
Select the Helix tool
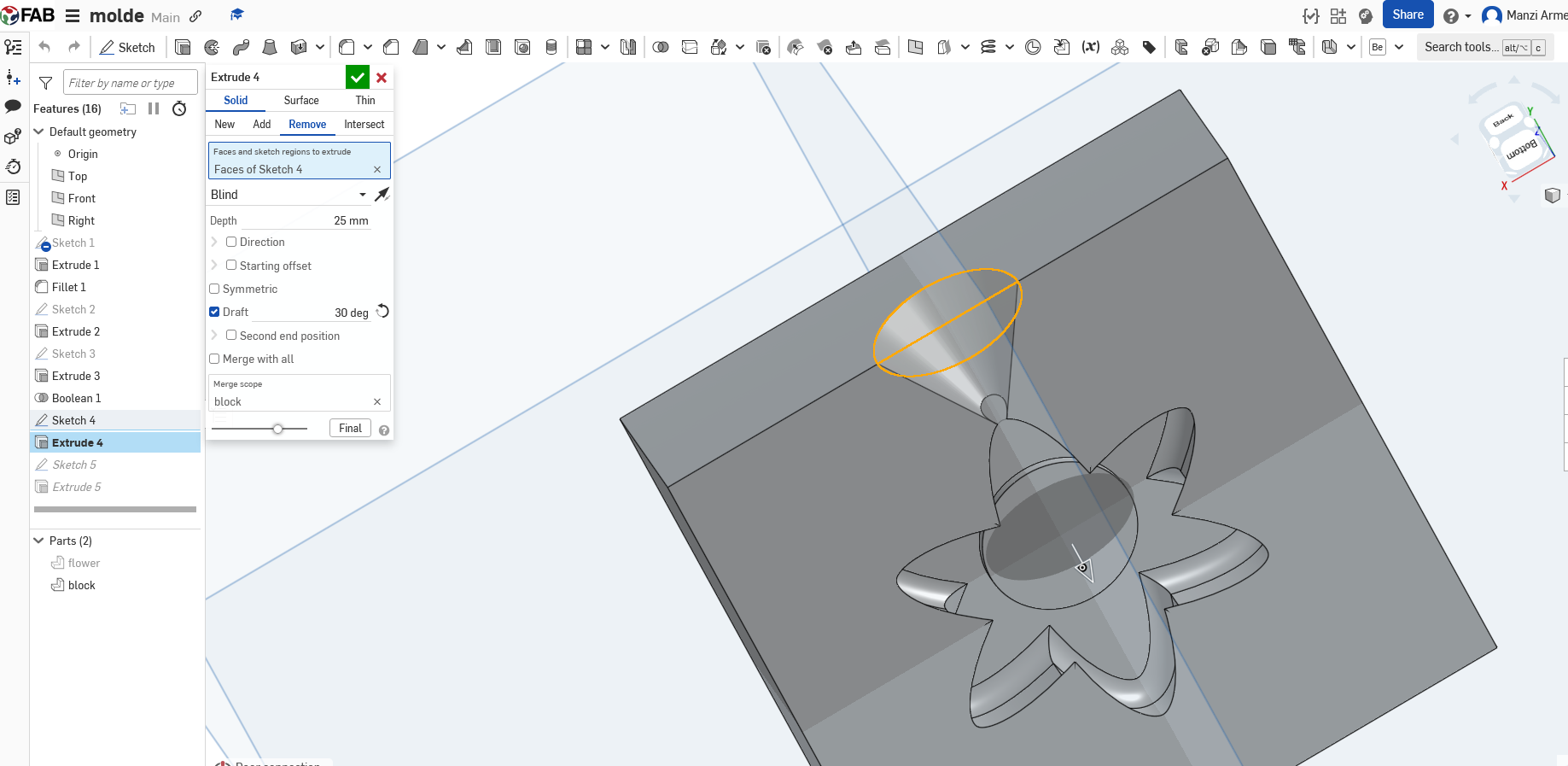988,47
